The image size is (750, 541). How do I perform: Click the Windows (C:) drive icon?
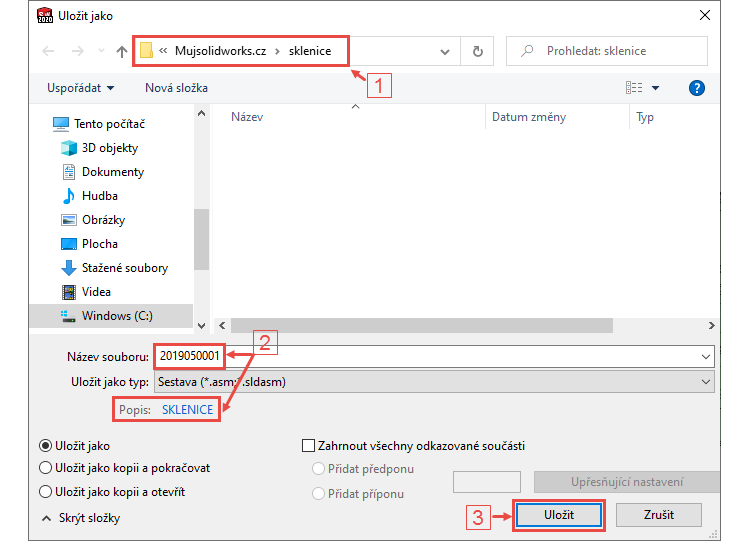(68, 316)
